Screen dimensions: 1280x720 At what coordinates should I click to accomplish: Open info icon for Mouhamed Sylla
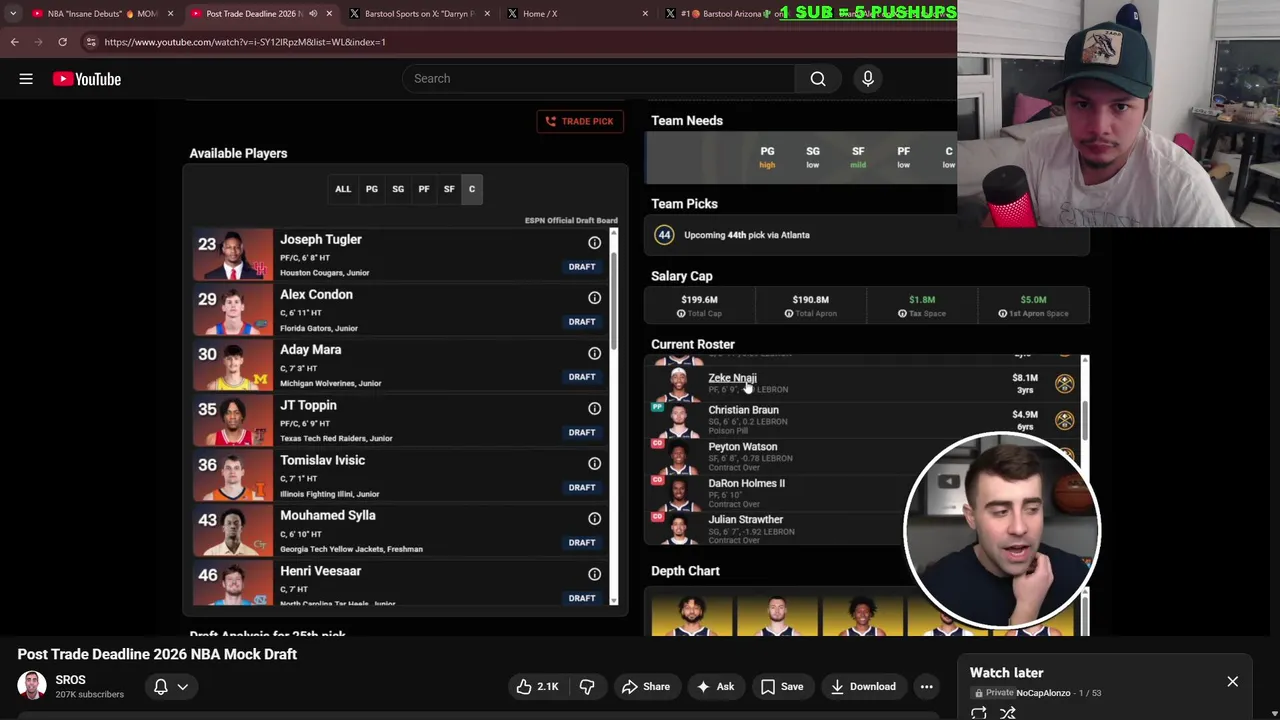[x=594, y=518]
